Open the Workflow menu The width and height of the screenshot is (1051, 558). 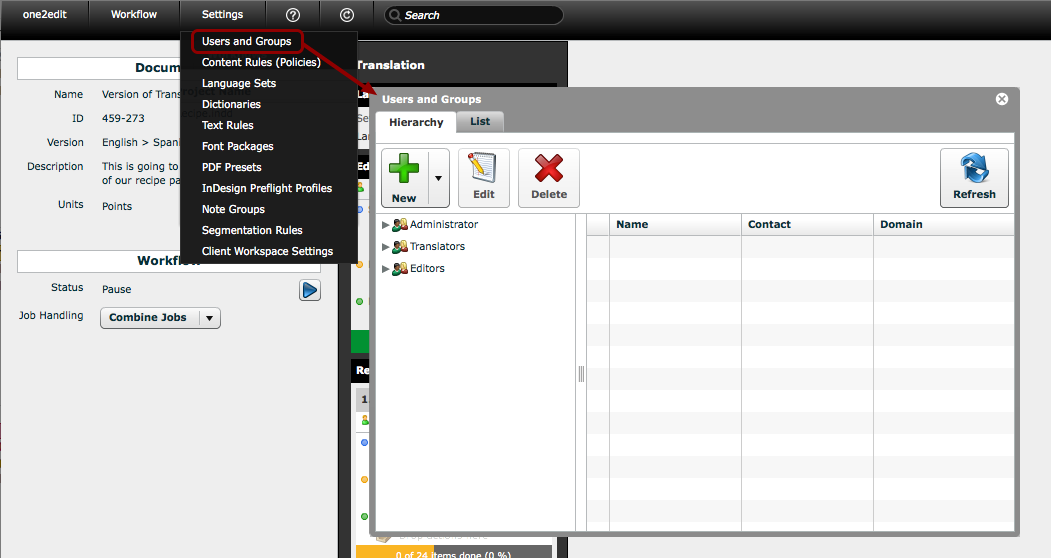[x=134, y=14]
